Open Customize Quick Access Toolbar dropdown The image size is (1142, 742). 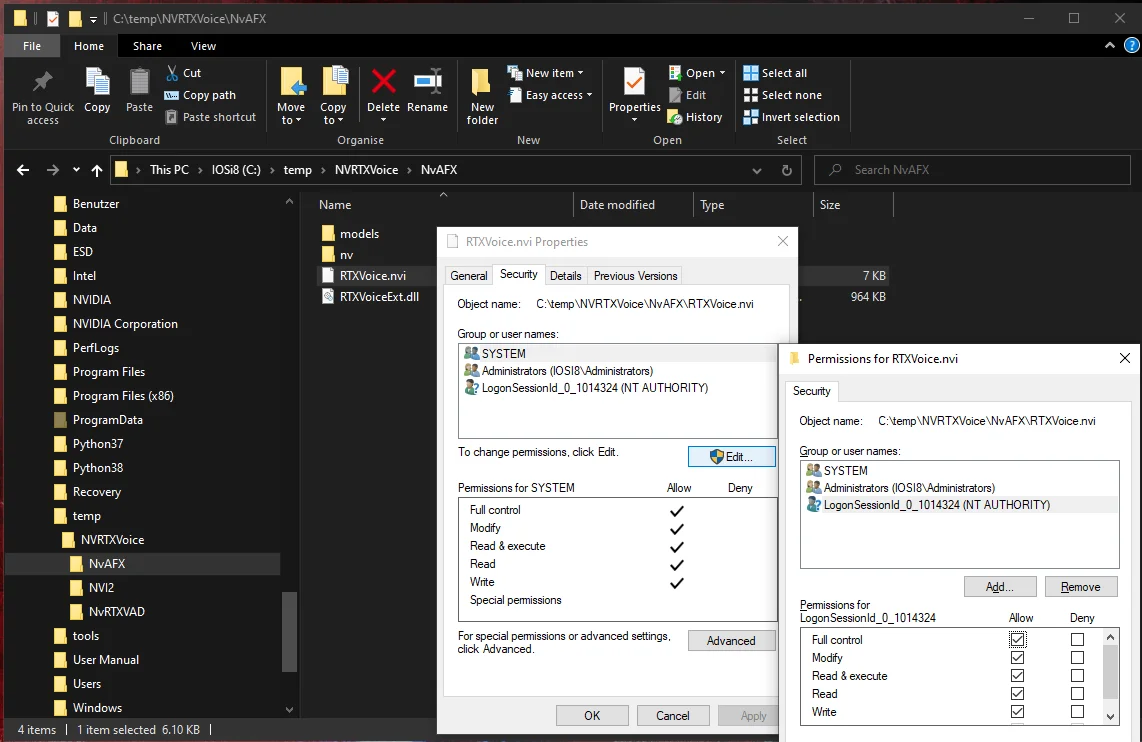pos(93,20)
